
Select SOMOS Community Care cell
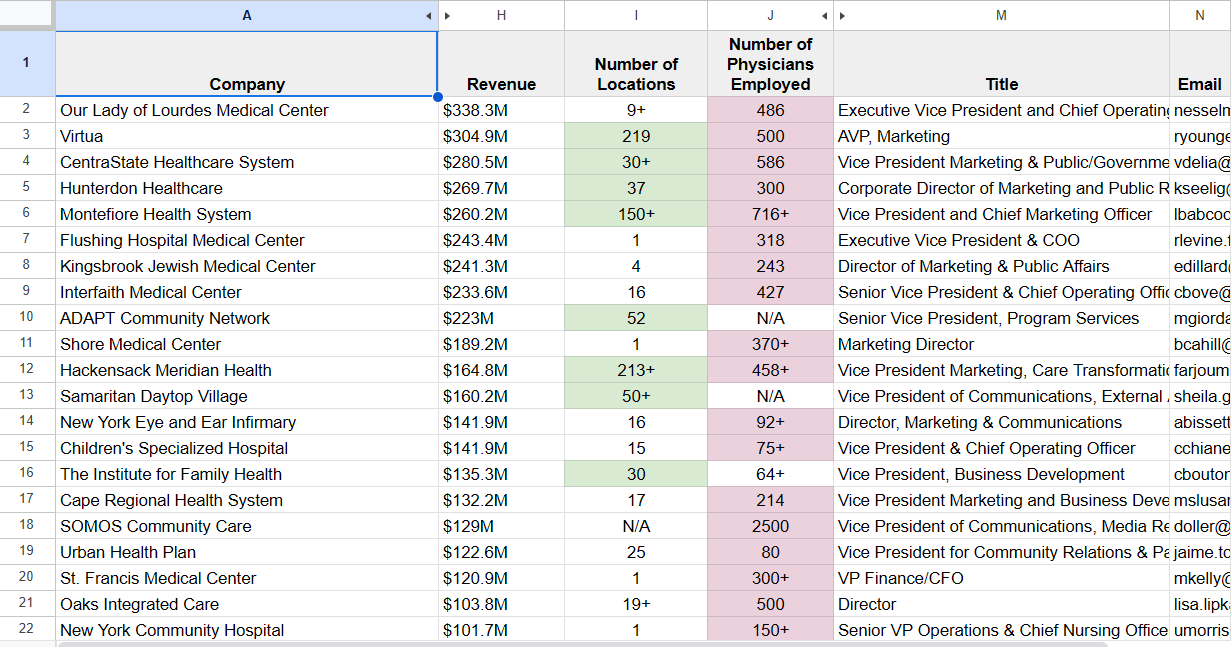tap(247, 526)
